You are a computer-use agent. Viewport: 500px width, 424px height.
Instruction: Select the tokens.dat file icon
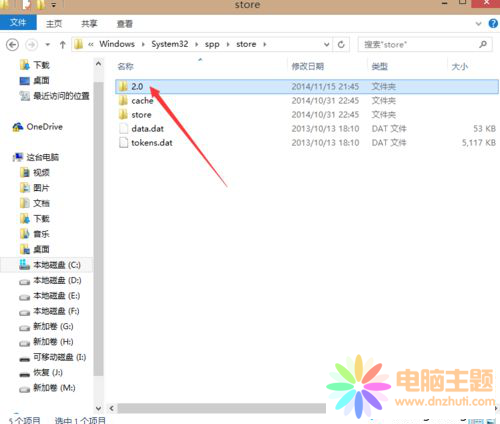tap(123, 142)
